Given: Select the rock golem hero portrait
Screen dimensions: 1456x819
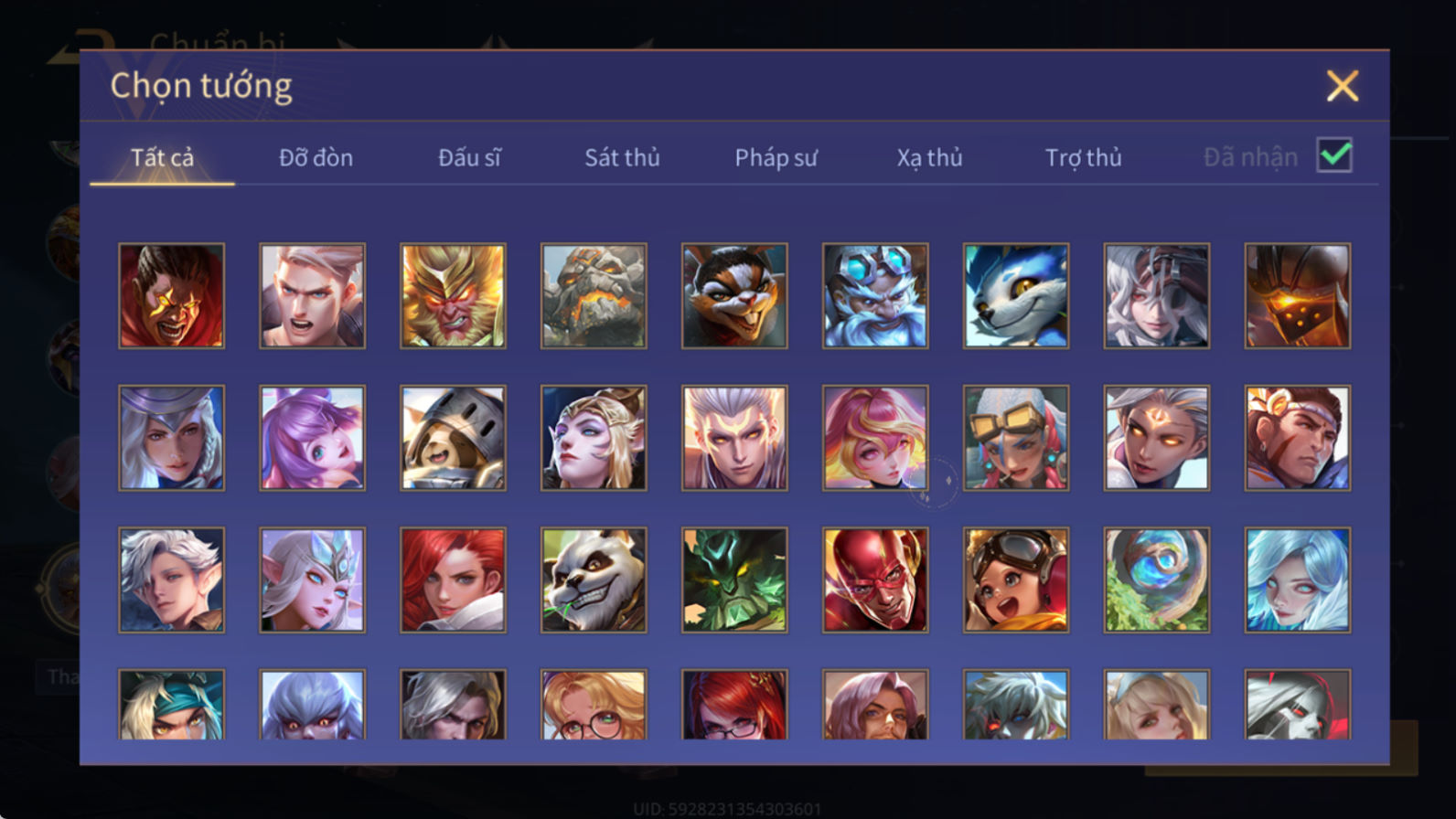Looking at the screenshot, I should 594,295.
